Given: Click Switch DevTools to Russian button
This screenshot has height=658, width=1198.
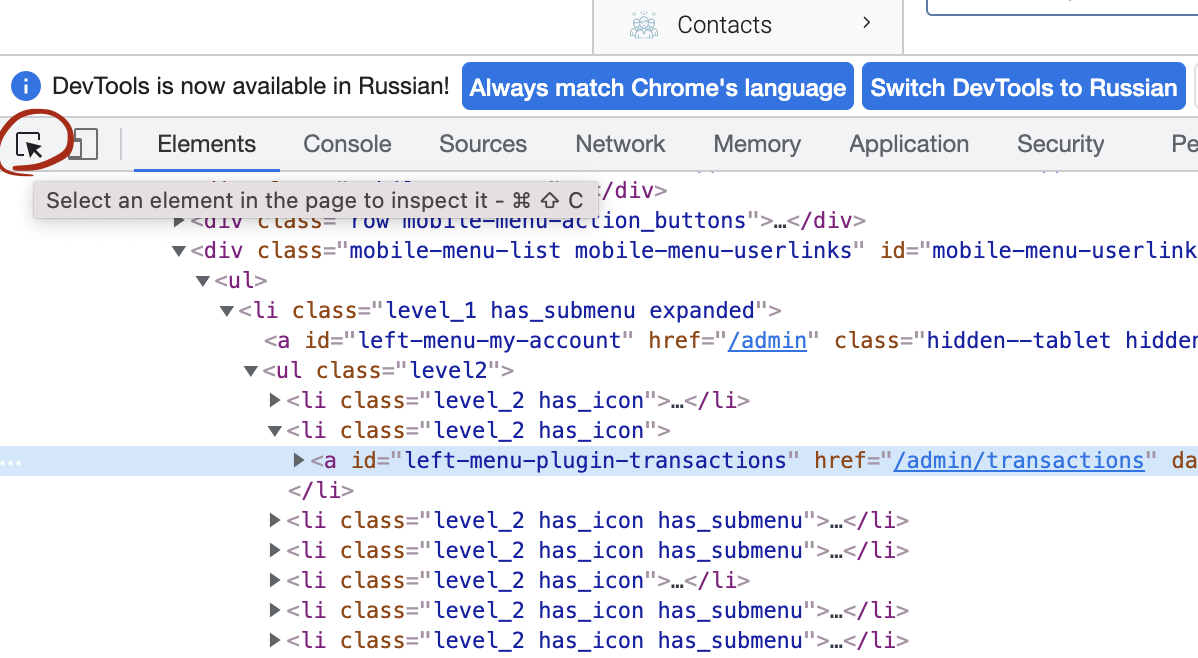Looking at the screenshot, I should coord(1023,88).
